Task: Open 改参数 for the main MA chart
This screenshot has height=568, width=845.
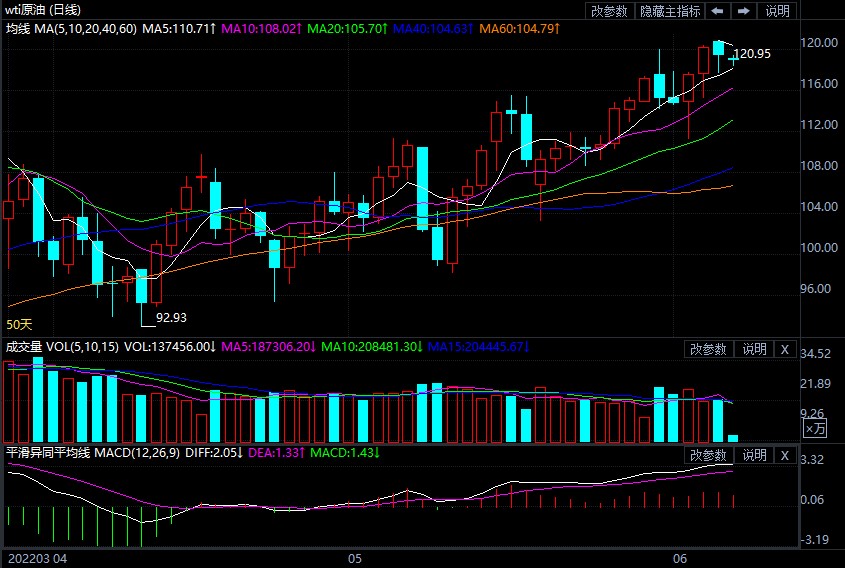Action: (x=609, y=11)
